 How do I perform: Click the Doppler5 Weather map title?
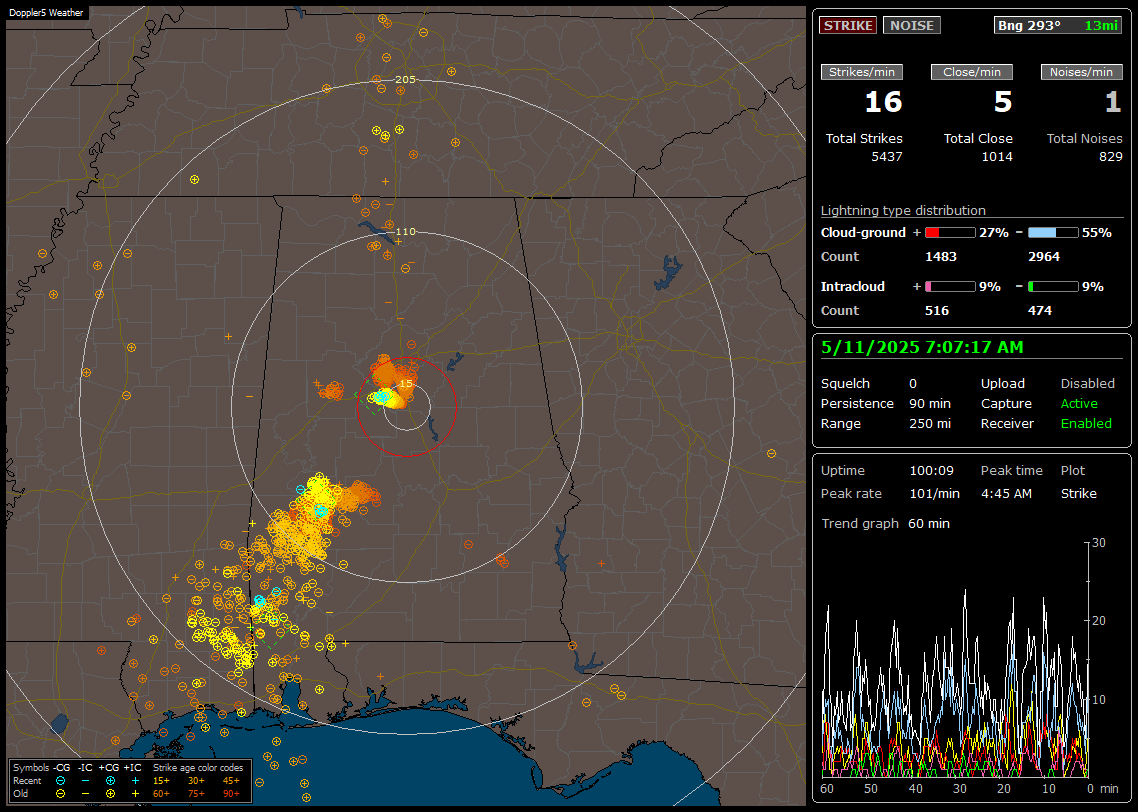pos(46,13)
